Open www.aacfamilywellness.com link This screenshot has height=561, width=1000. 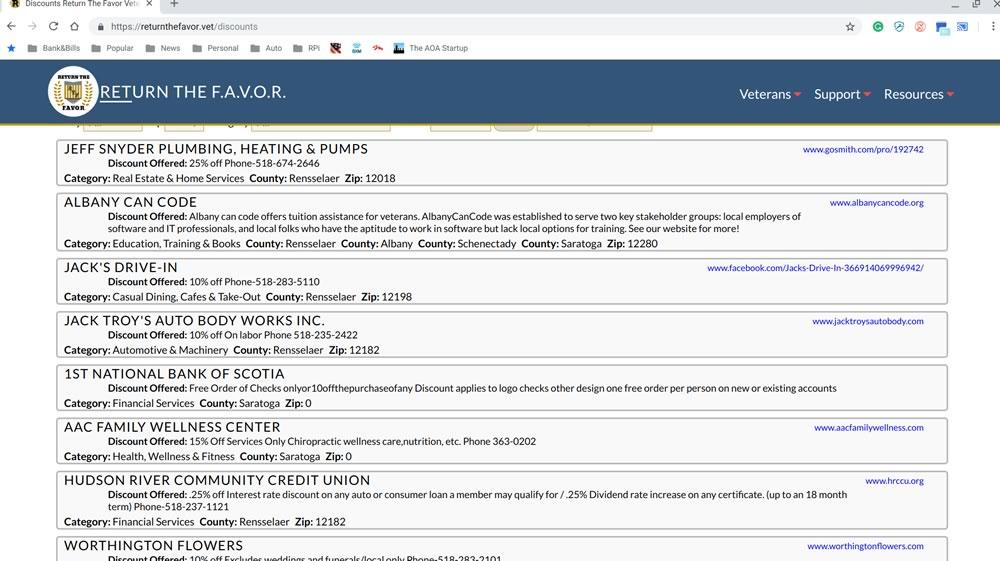point(869,428)
